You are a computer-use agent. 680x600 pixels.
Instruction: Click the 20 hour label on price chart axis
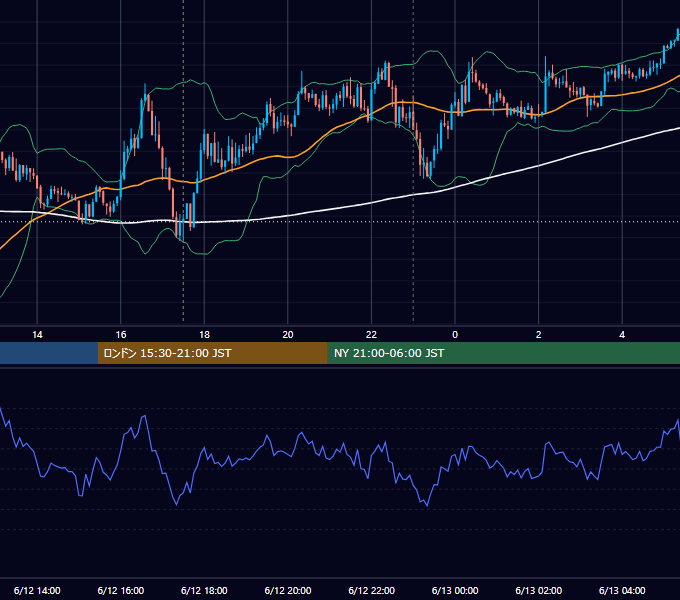click(x=288, y=335)
